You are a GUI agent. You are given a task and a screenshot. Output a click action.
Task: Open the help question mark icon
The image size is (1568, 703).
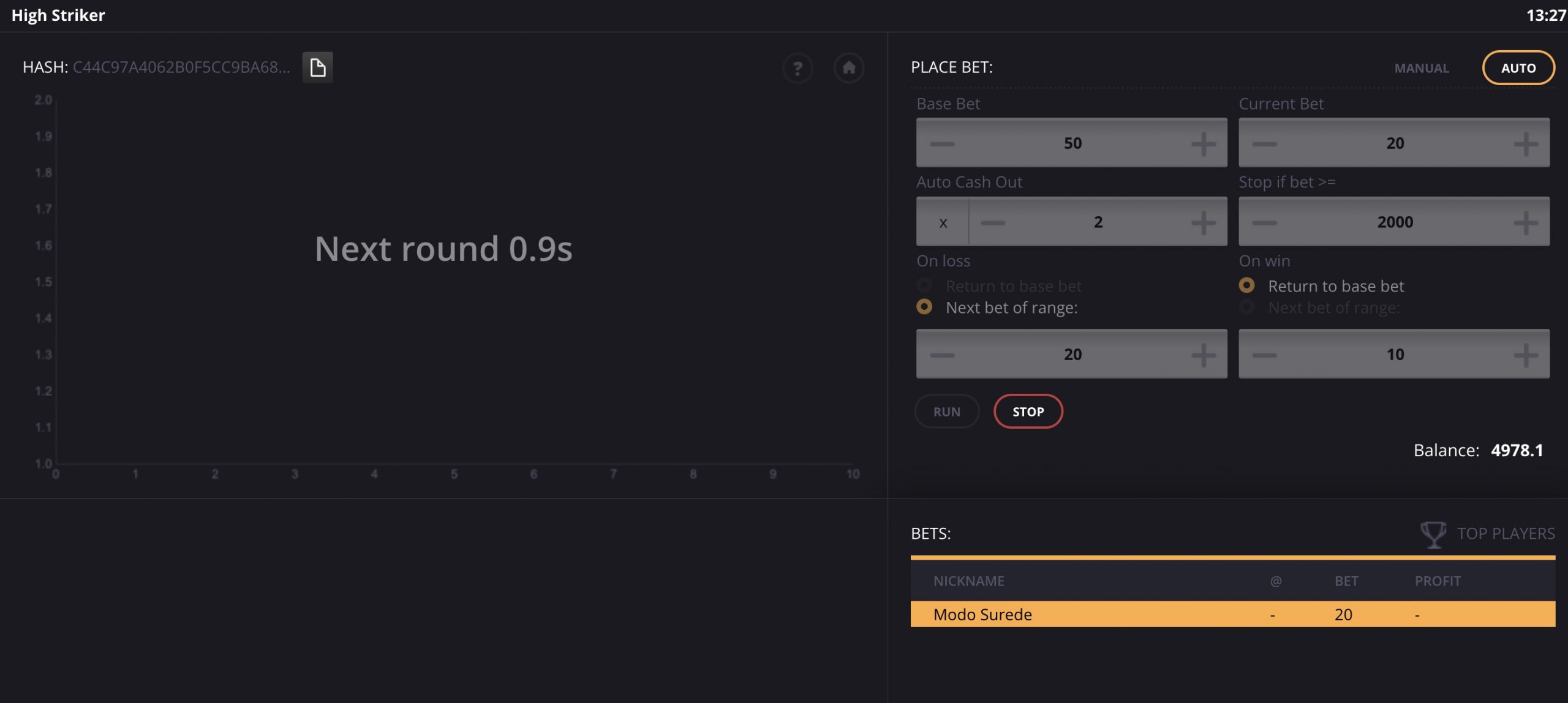[x=797, y=68]
